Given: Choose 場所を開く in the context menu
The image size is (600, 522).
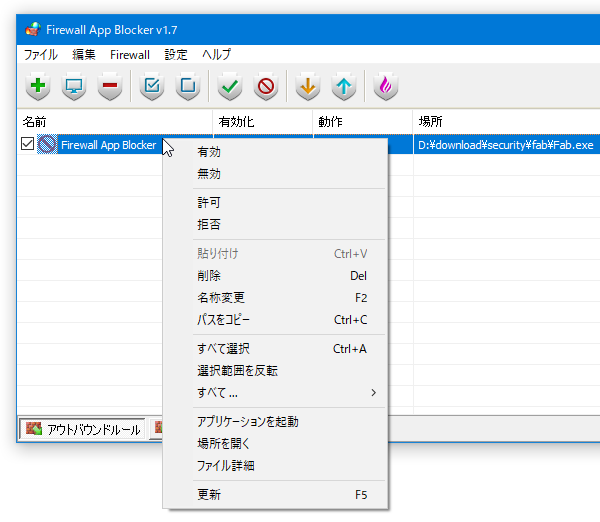Looking at the screenshot, I should [275, 444].
